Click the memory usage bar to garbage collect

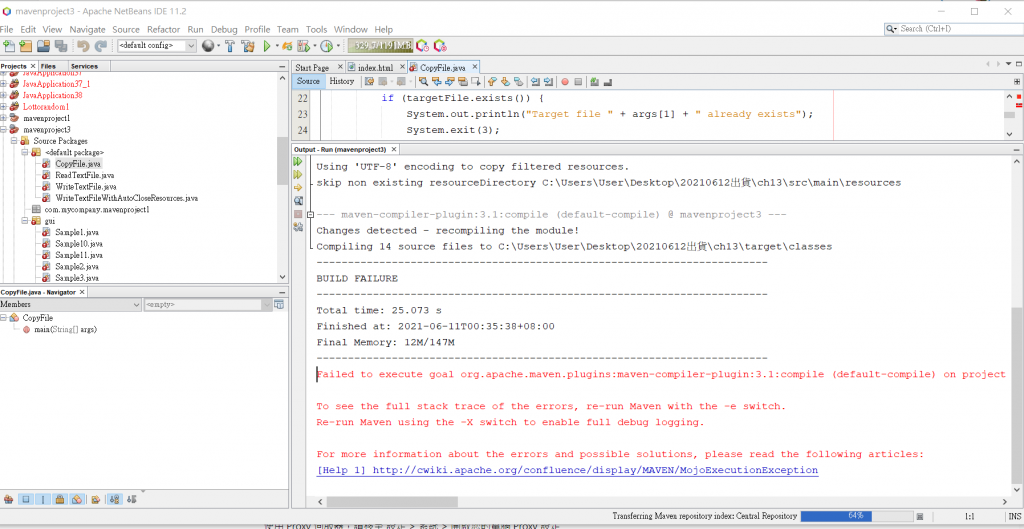[380, 45]
